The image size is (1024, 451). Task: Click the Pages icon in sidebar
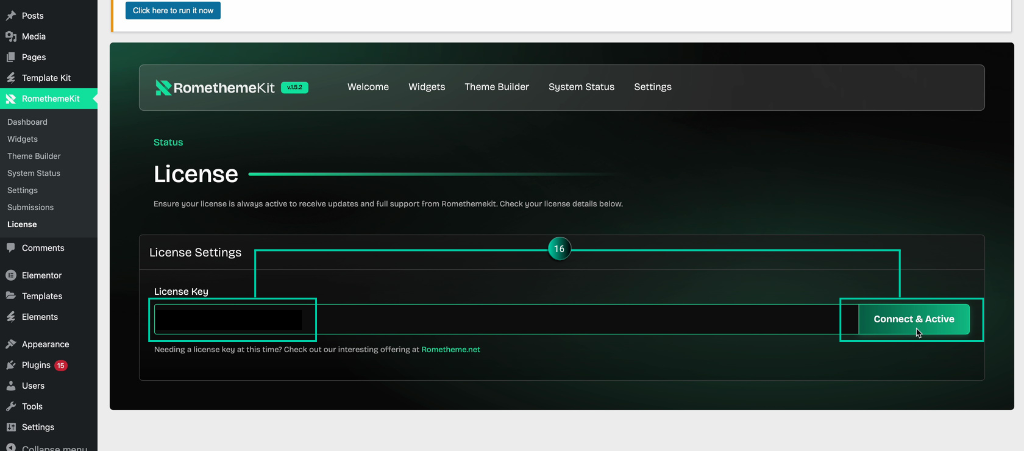click(x=10, y=57)
